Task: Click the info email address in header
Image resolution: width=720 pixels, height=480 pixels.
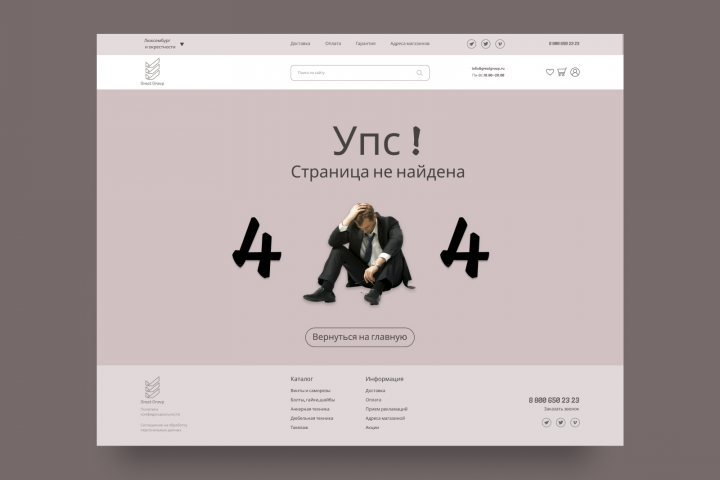Action: pos(488,68)
